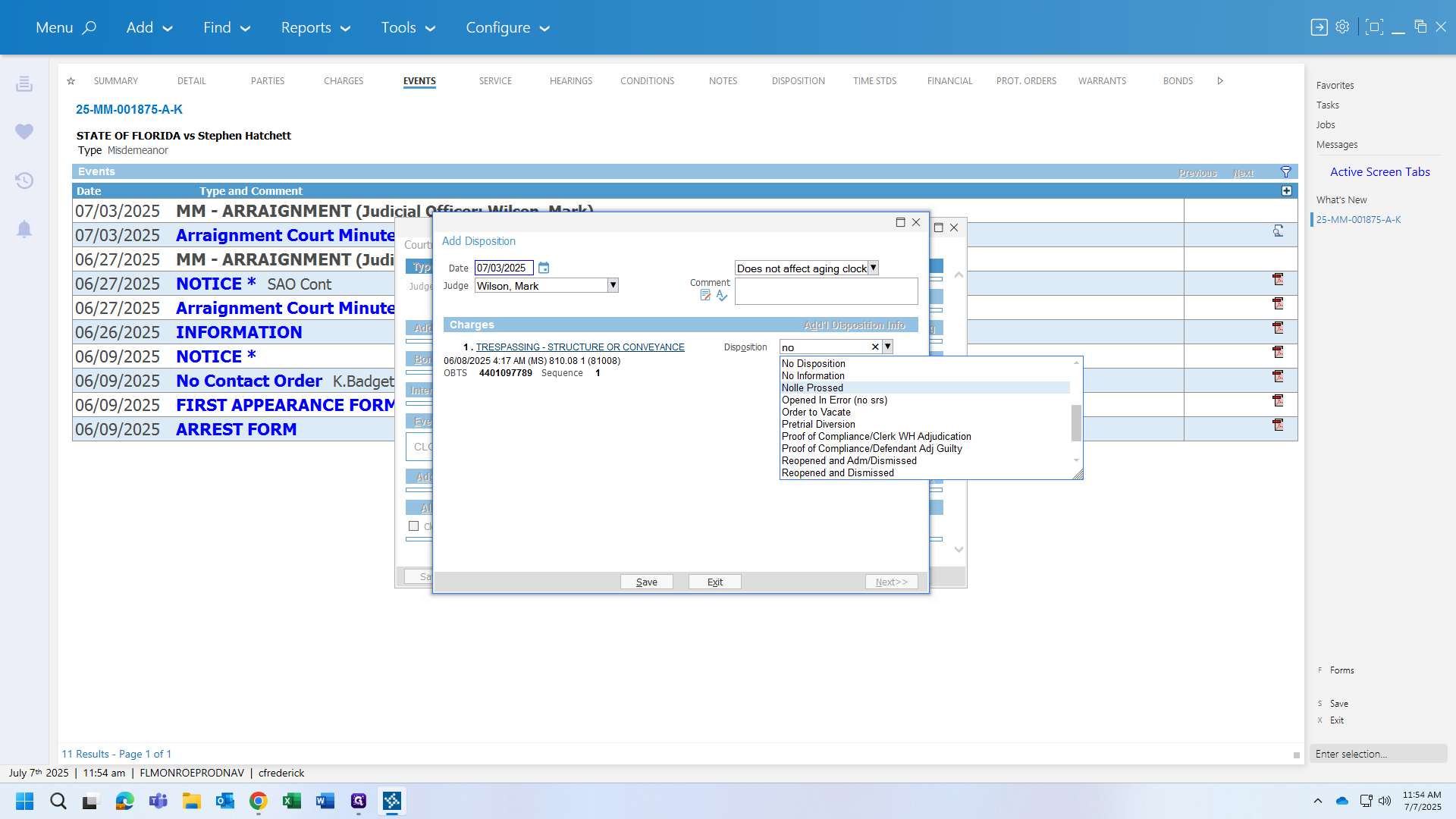Switch to the CHARGES tab
This screenshot has height=819, width=1456.
pos(344,81)
